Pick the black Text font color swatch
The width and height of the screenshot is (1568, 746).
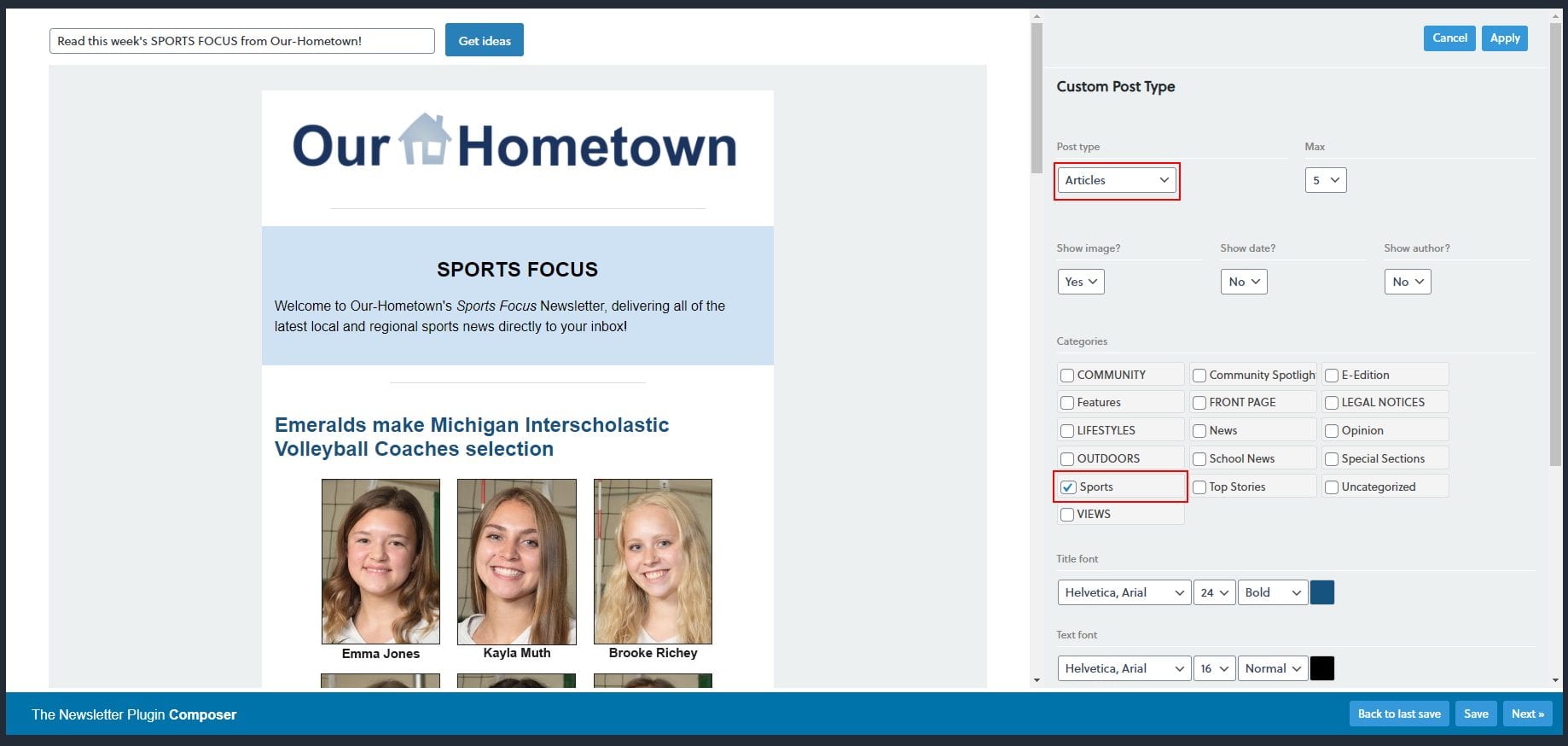[1321, 668]
